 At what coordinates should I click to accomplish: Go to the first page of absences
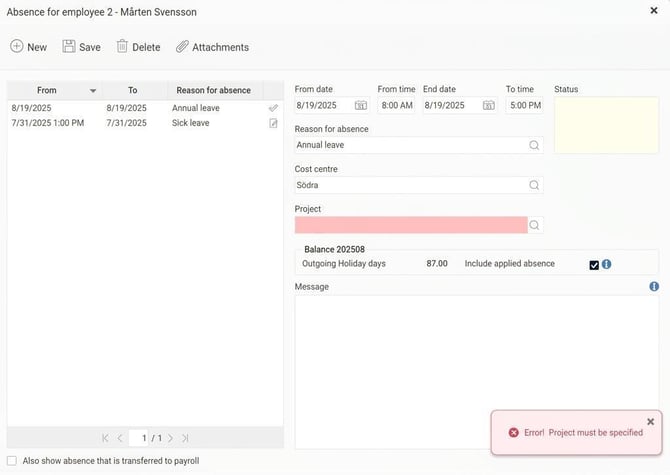(106, 438)
